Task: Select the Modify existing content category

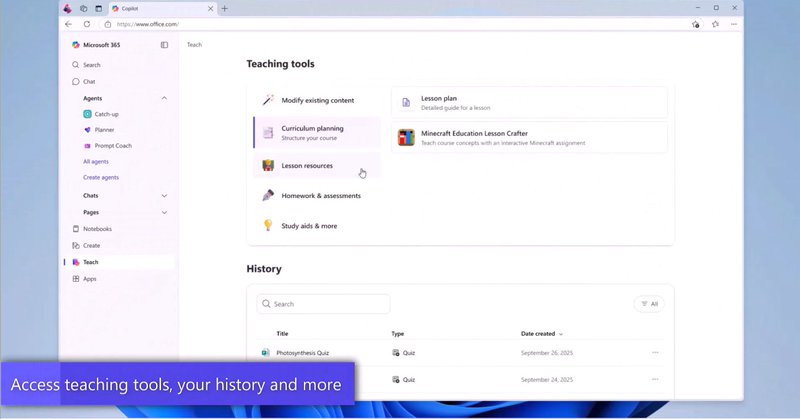Action: 317,101
